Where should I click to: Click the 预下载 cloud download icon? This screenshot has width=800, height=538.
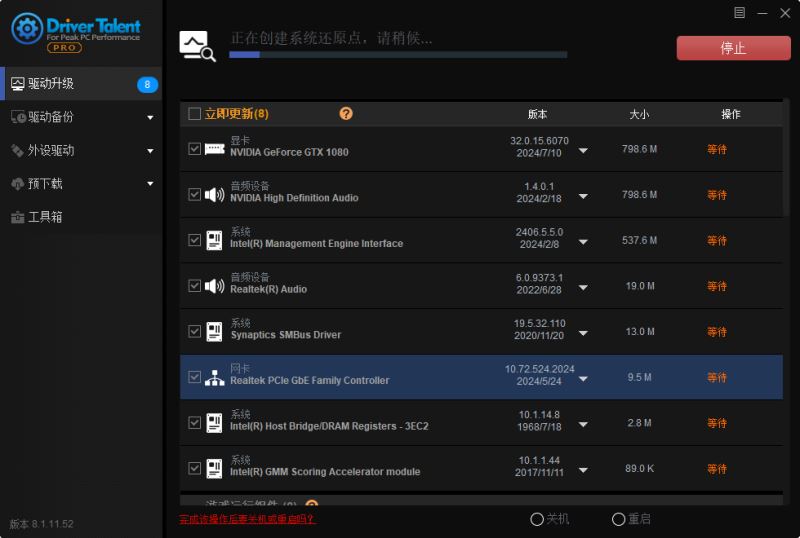[x=18, y=184]
